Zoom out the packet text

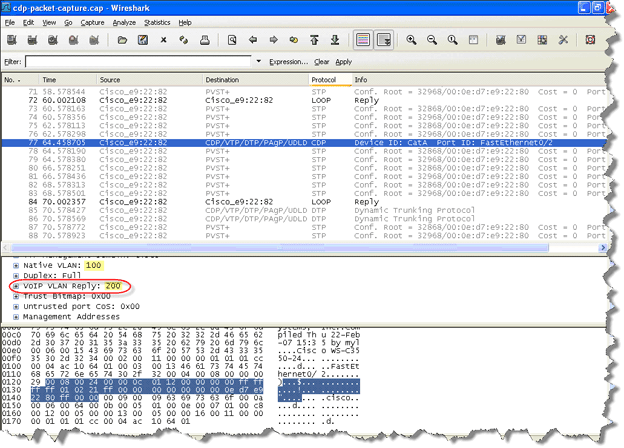coord(432,40)
